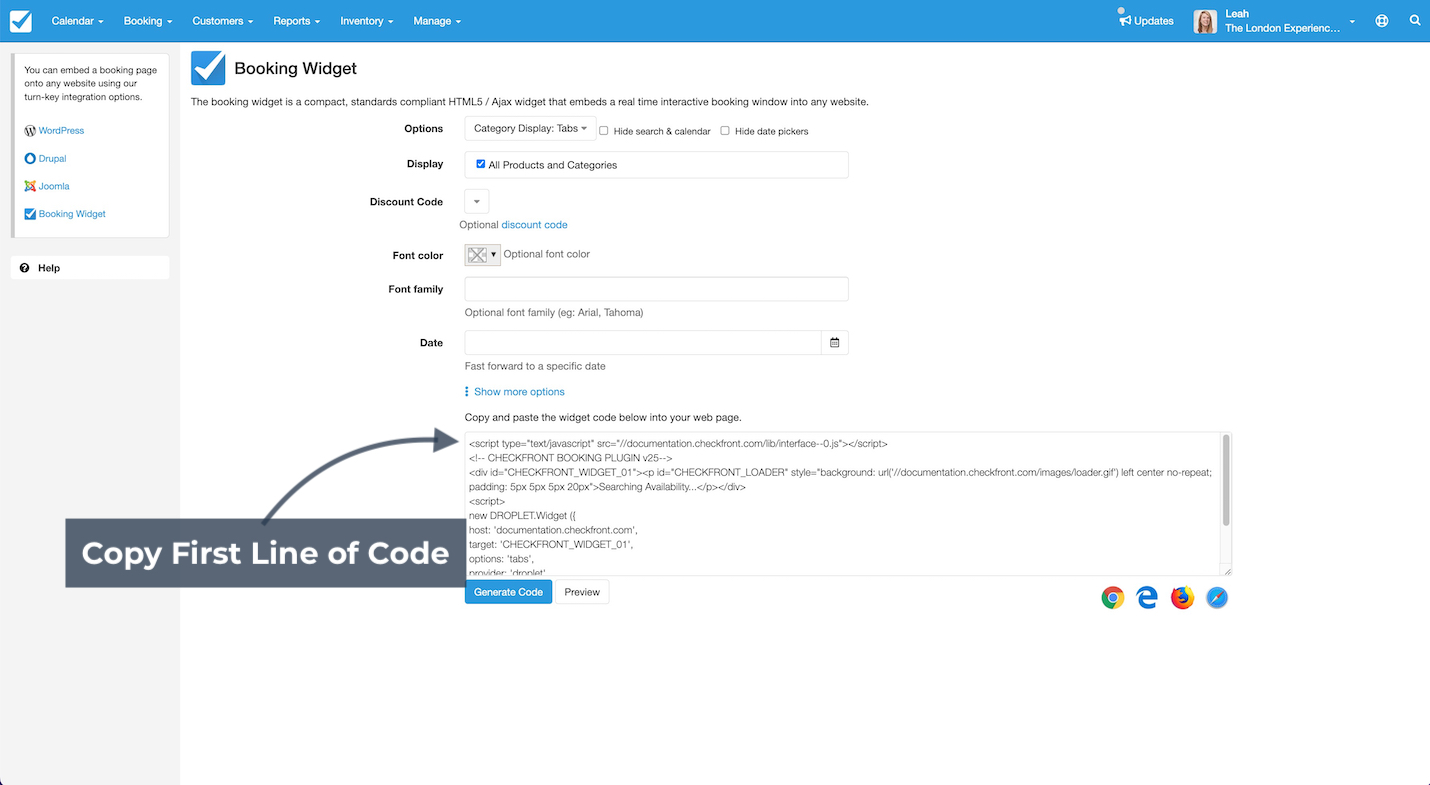The height and width of the screenshot is (785, 1430).
Task: Click the CHECKFRONT BOOKING PLUGIN v25 comment line
Action: (x=570, y=458)
